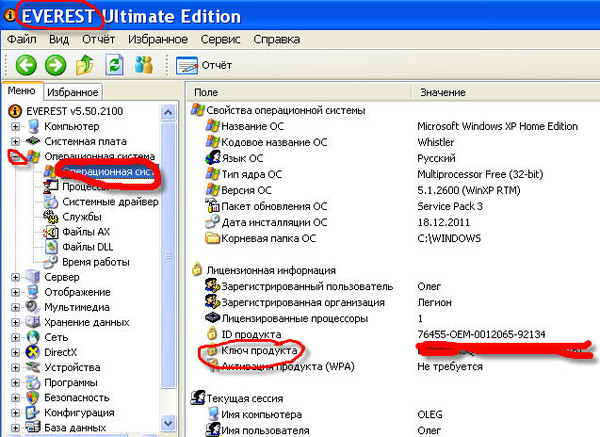This screenshot has width=600, height=437.
Task: Click the tree scrollbar up arrow
Action: pos(168,113)
